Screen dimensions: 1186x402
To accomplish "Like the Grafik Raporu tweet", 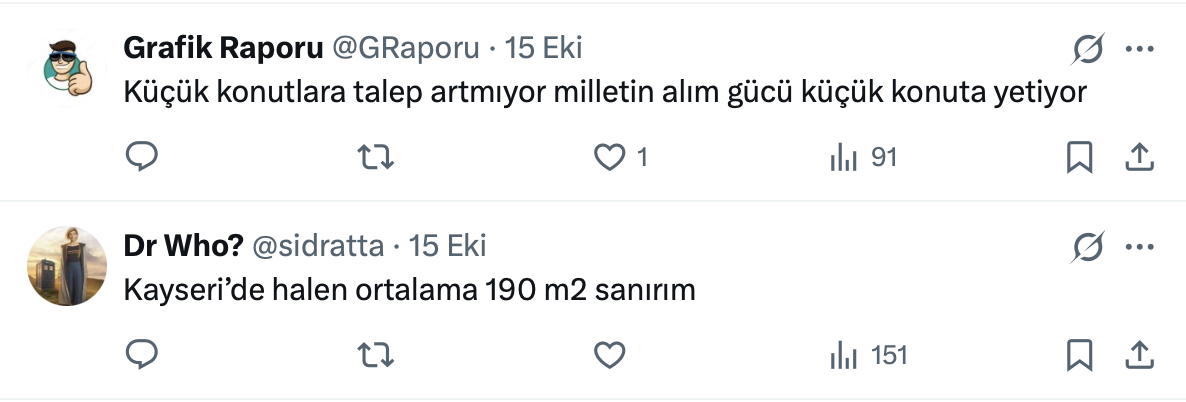I will click(x=609, y=157).
